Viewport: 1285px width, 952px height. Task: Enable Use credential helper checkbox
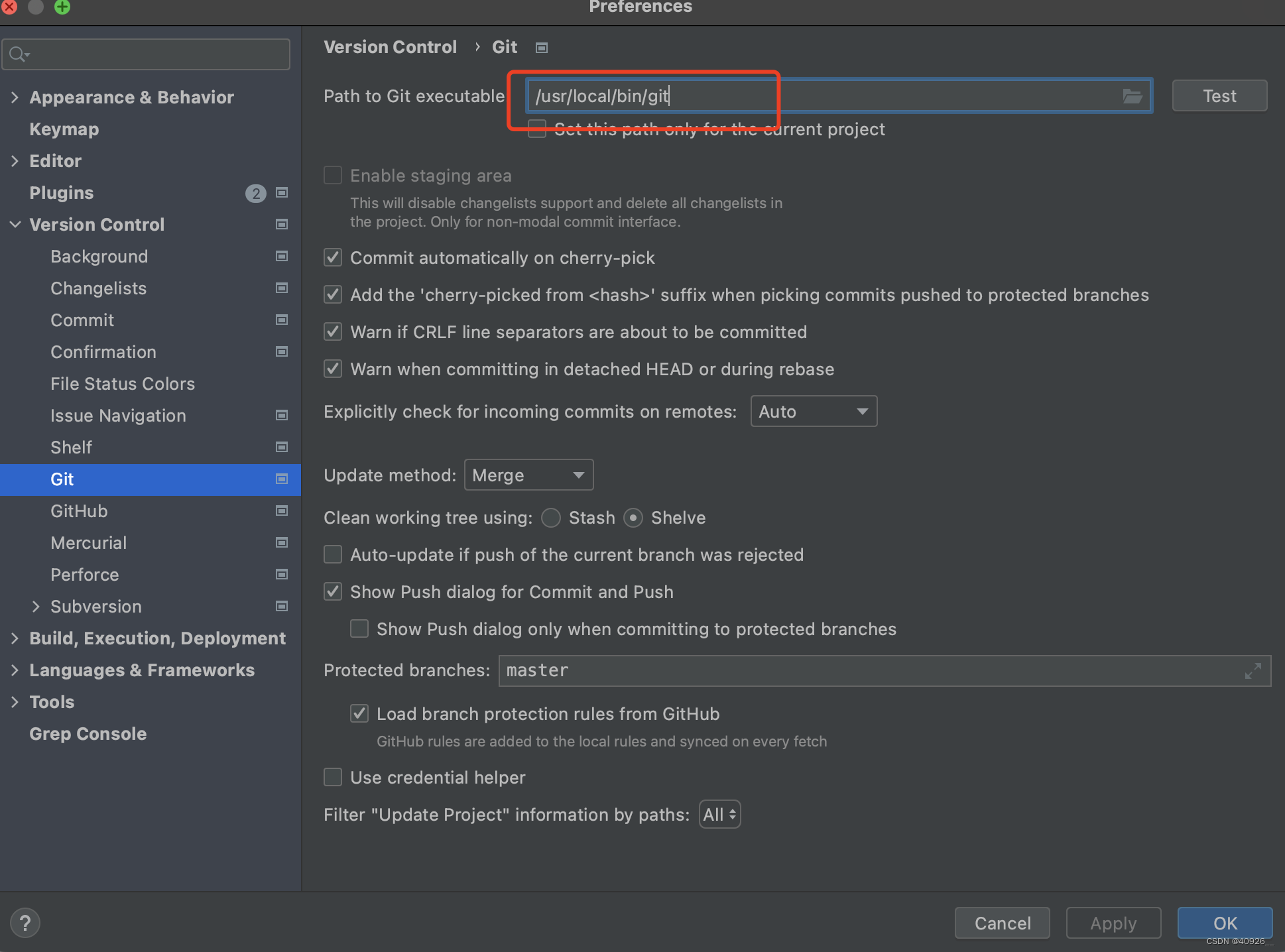click(333, 778)
